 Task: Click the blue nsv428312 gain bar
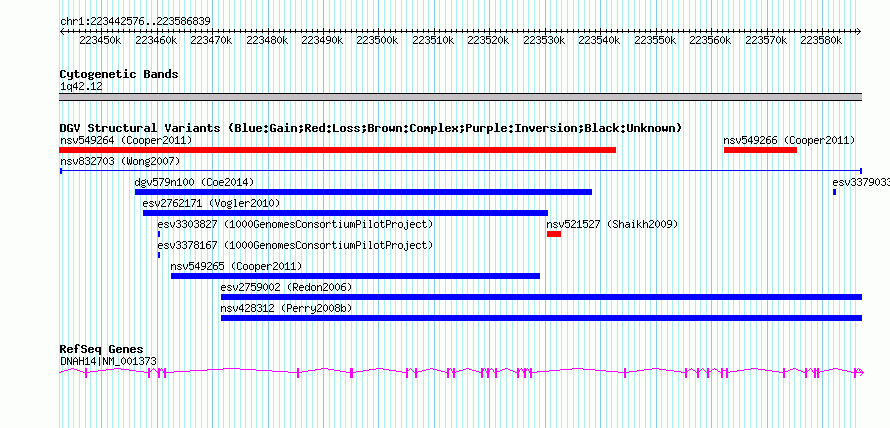(541, 318)
